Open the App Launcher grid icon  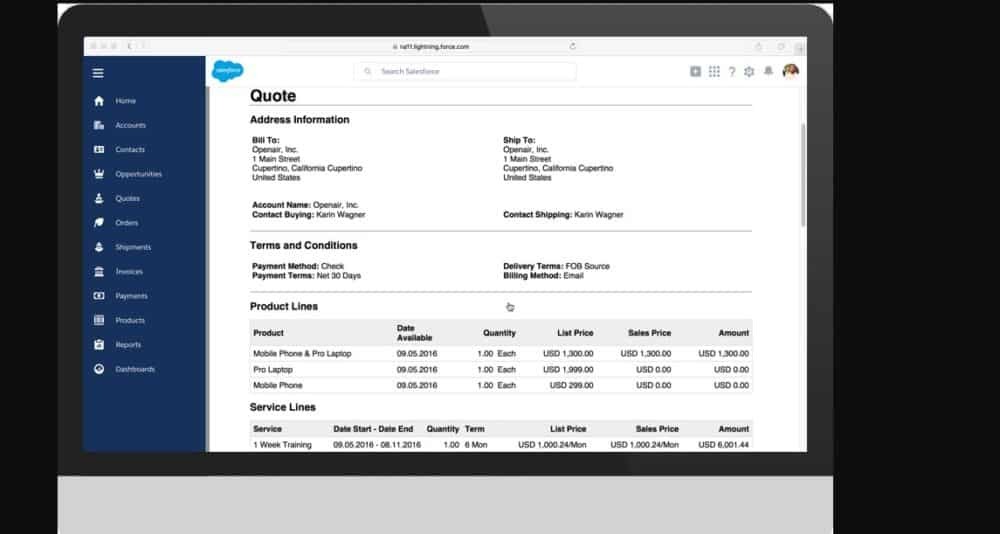point(714,71)
